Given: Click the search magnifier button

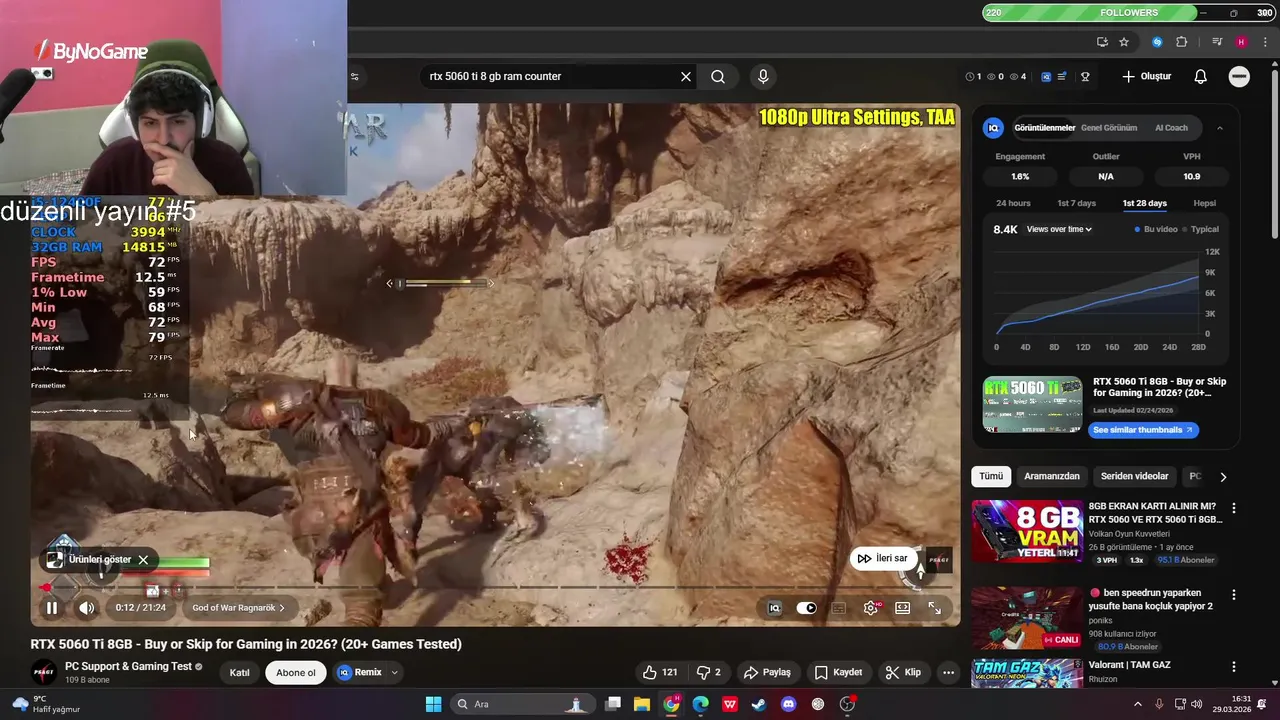Looking at the screenshot, I should tap(718, 76).
